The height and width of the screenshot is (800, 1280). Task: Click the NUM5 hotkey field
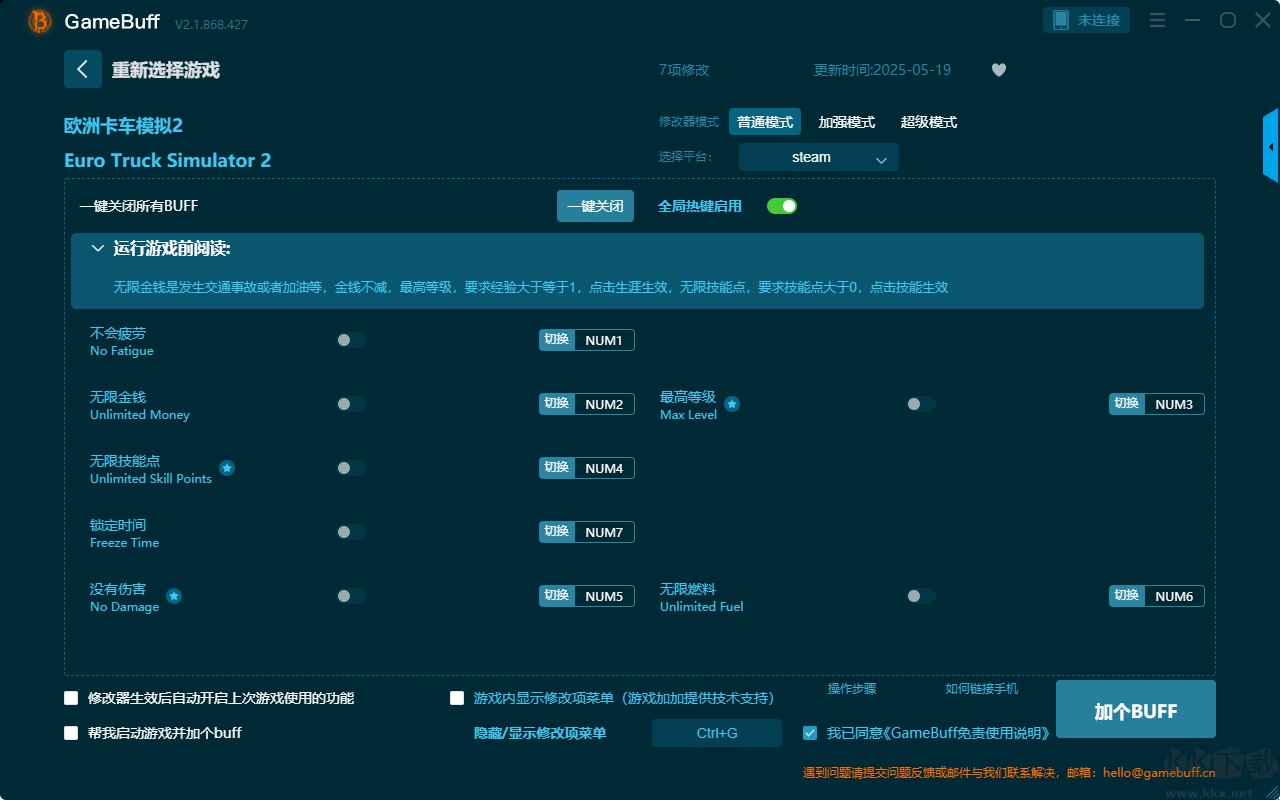[x=604, y=596]
